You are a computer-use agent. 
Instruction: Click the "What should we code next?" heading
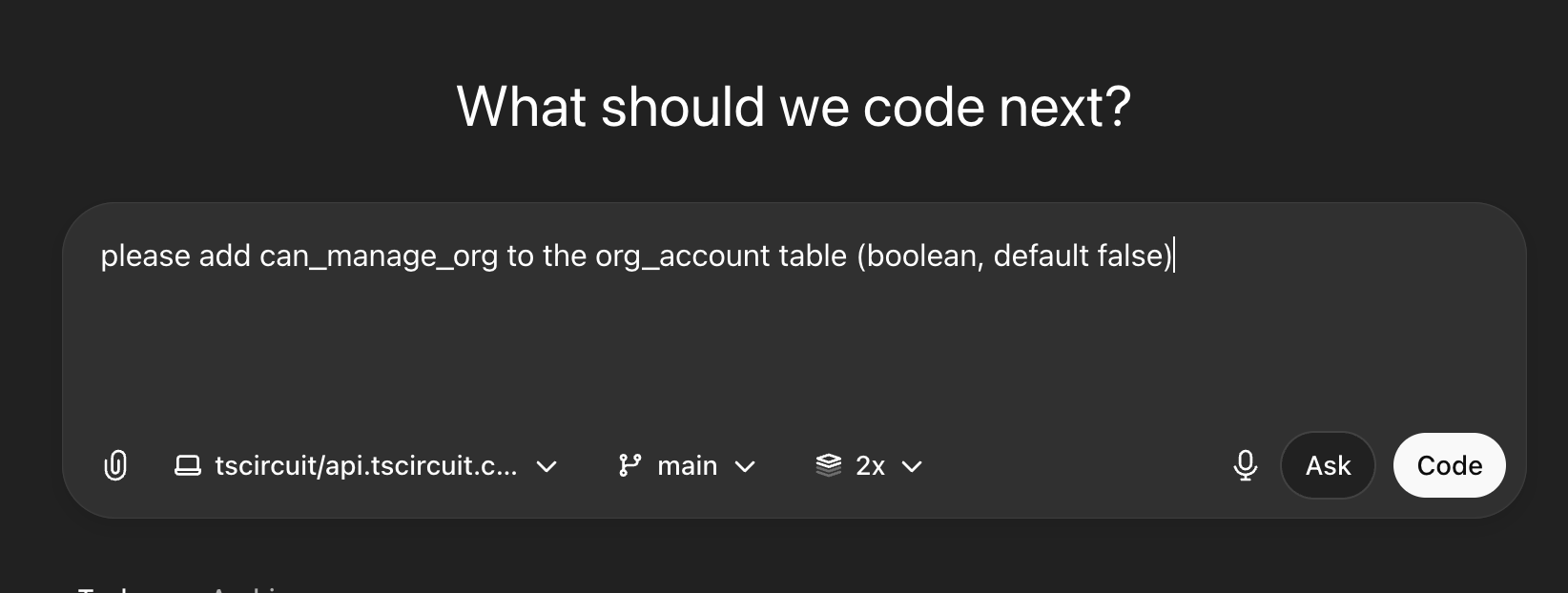[x=794, y=106]
